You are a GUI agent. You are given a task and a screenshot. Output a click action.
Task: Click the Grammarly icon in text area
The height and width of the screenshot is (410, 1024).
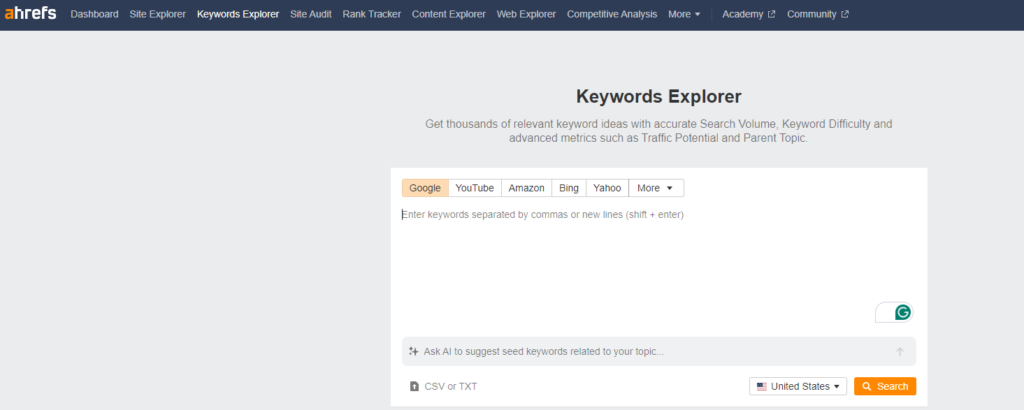pyautogui.click(x=903, y=313)
